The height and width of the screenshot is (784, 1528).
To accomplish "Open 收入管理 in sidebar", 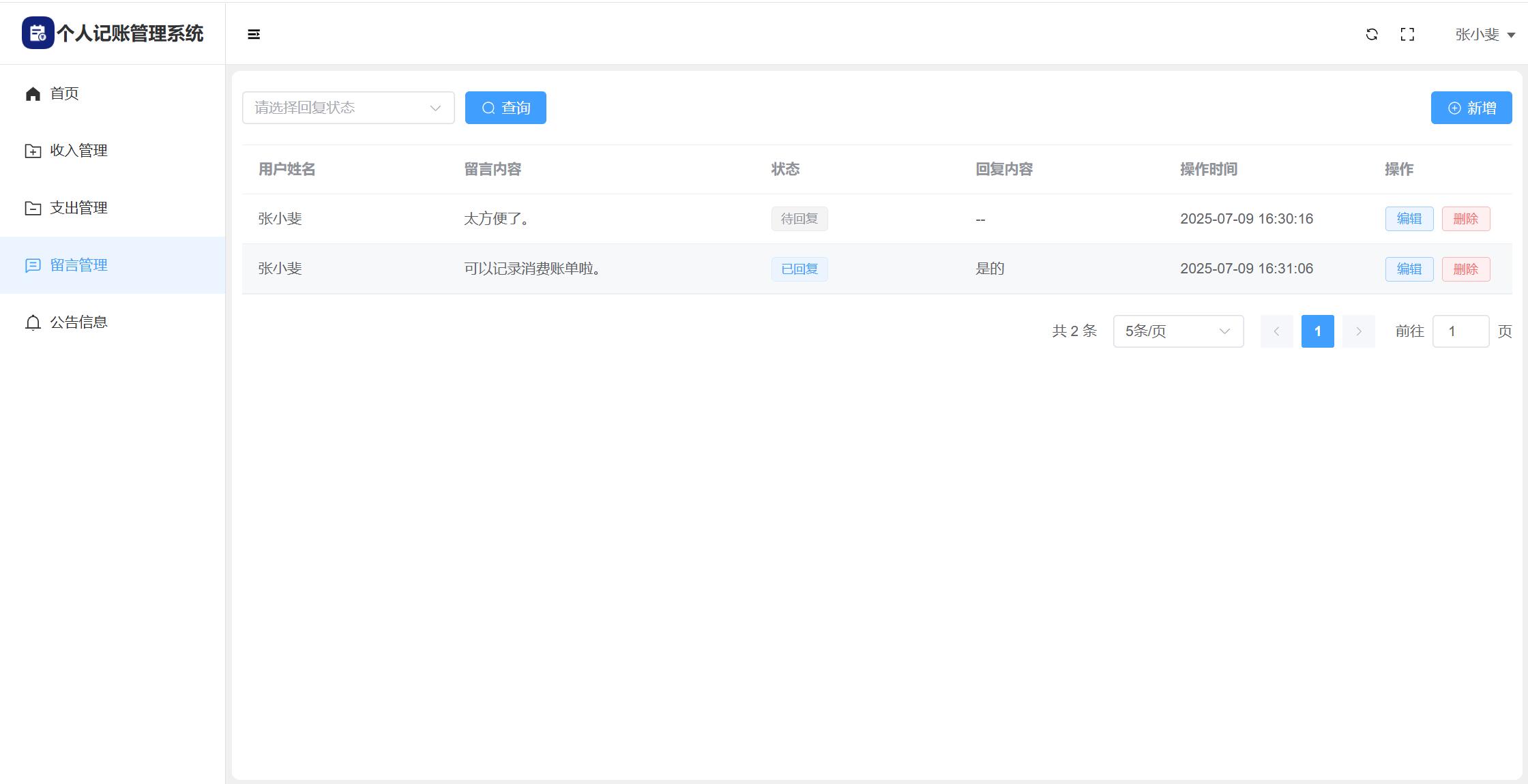I will (x=78, y=151).
